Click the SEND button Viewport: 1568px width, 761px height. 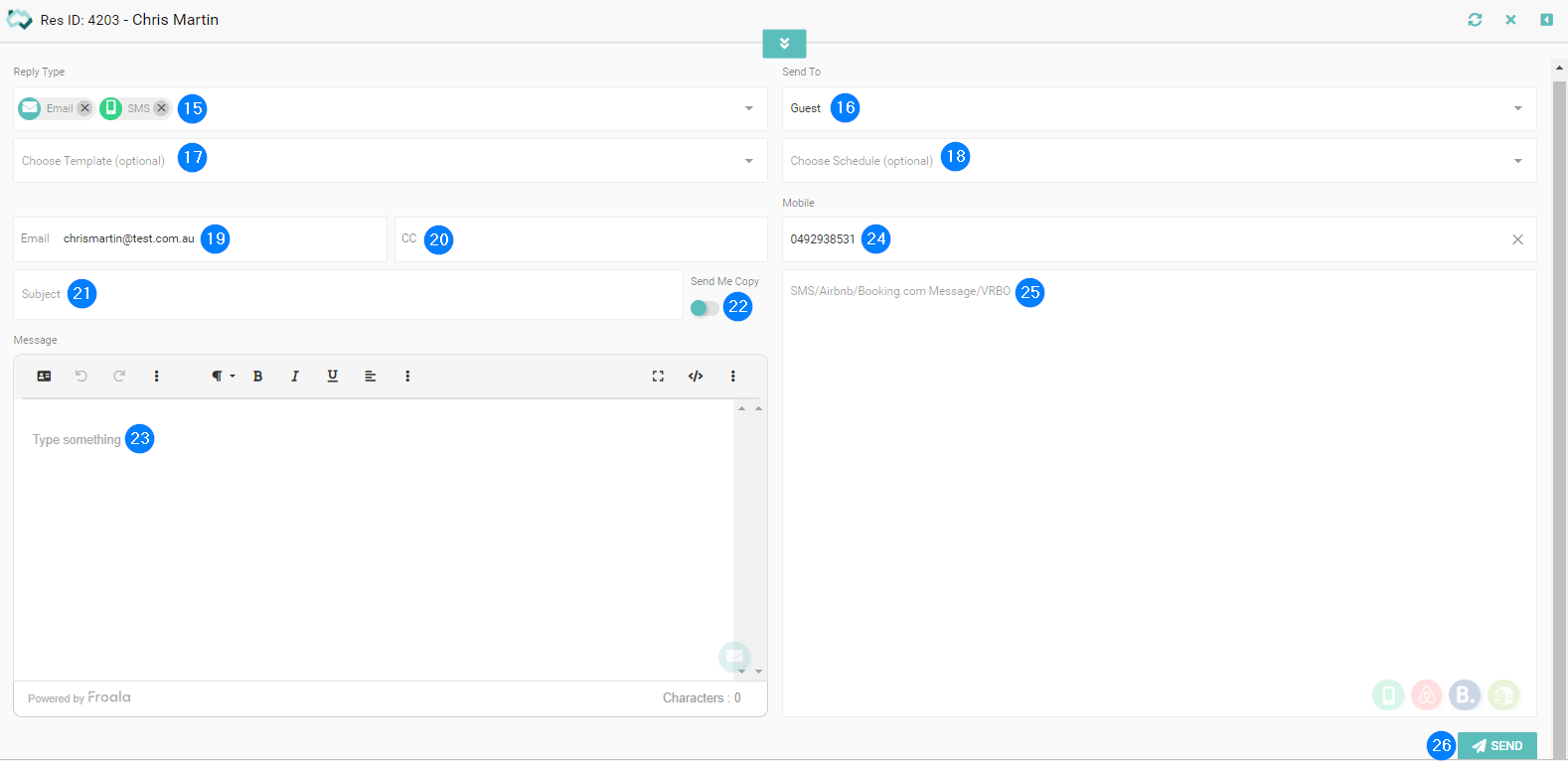tap(1496, 745)
